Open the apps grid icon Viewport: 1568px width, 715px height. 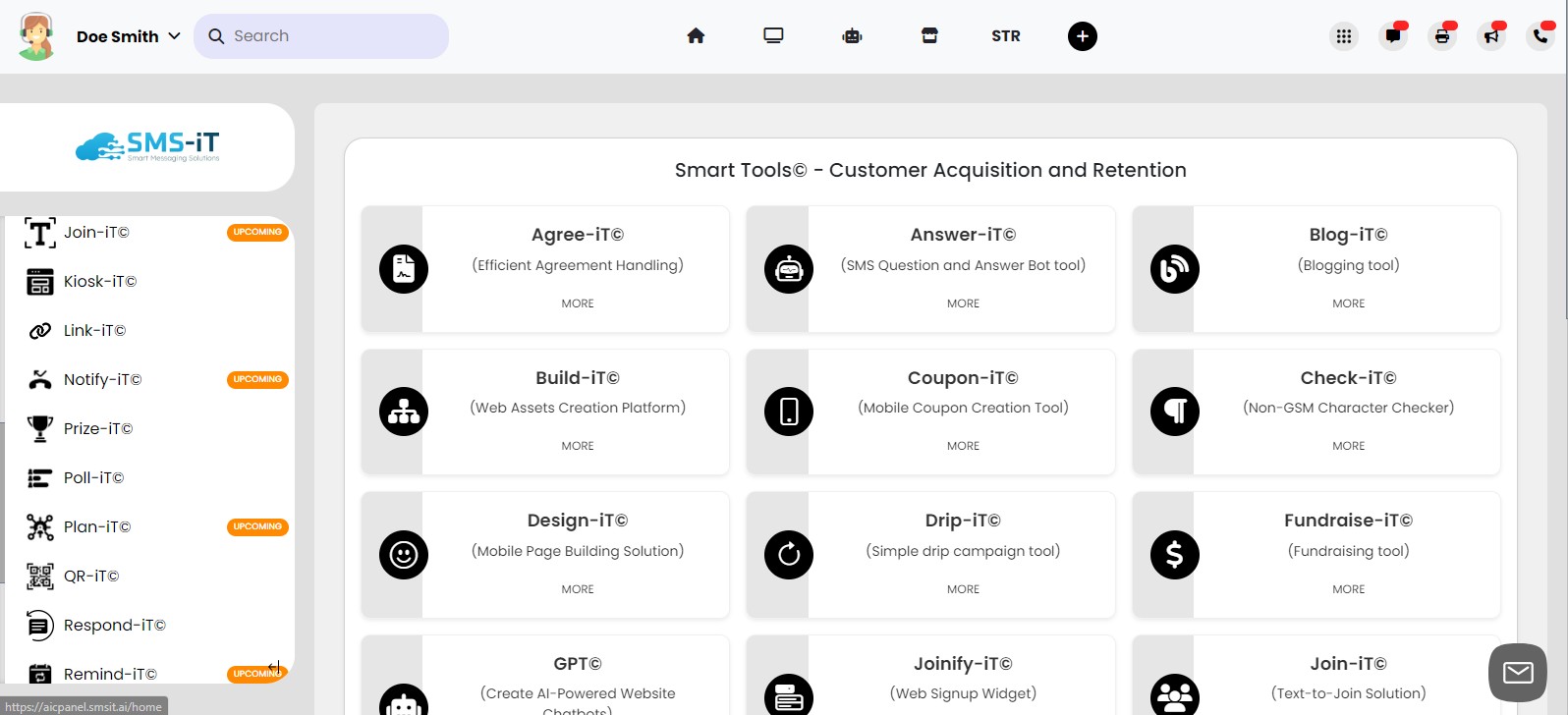pos(1343,36)
